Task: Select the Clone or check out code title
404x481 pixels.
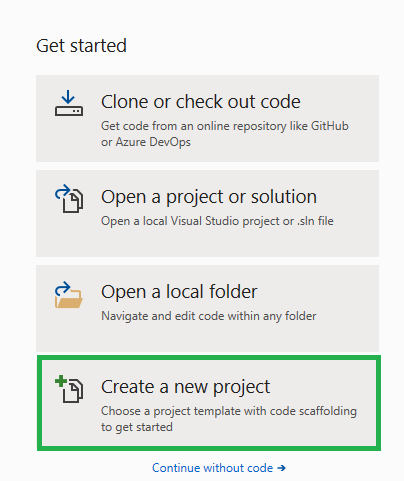Action: pos(201,102)
